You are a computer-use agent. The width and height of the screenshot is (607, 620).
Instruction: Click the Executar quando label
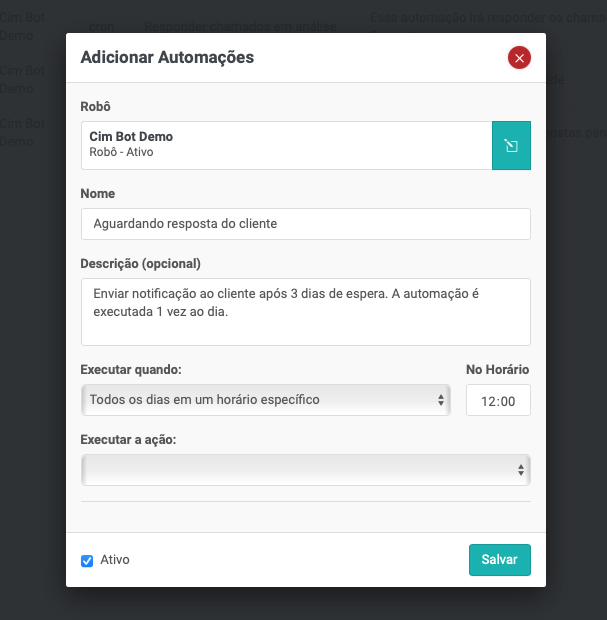131,370
